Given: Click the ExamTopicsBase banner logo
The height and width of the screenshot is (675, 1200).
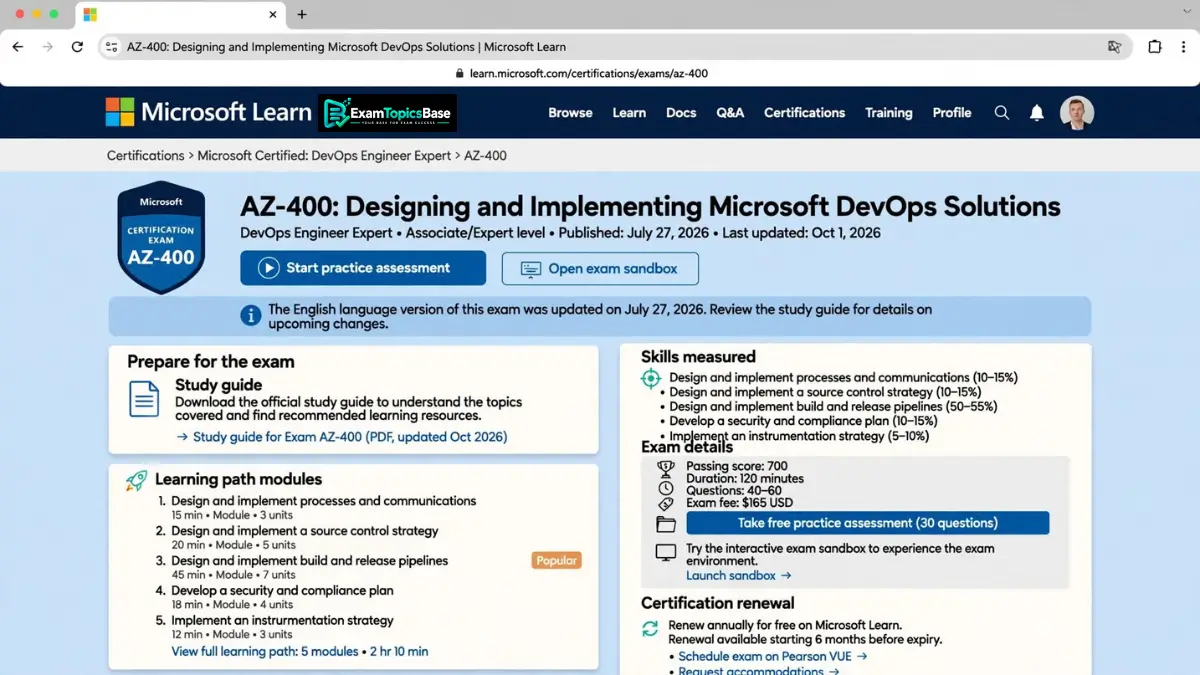Looking at the screenshot, I should coord(387,113).
